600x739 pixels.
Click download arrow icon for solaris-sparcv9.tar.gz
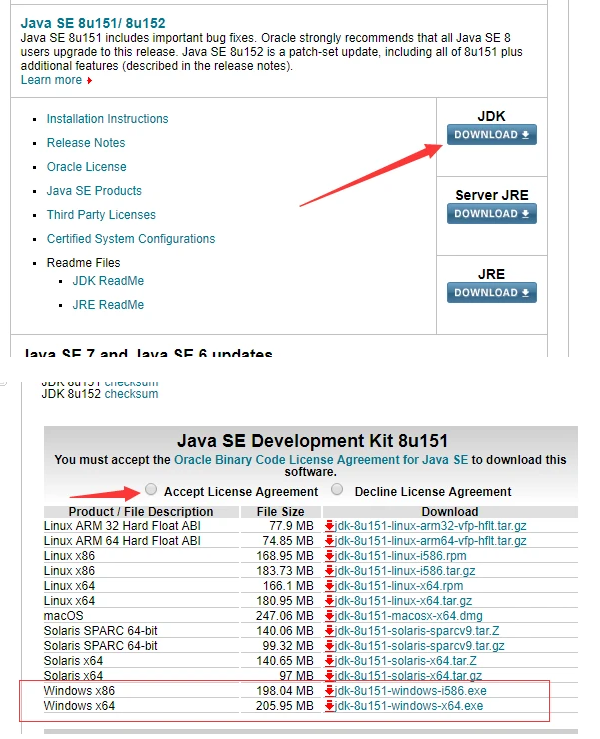click(x=329, y=646)
